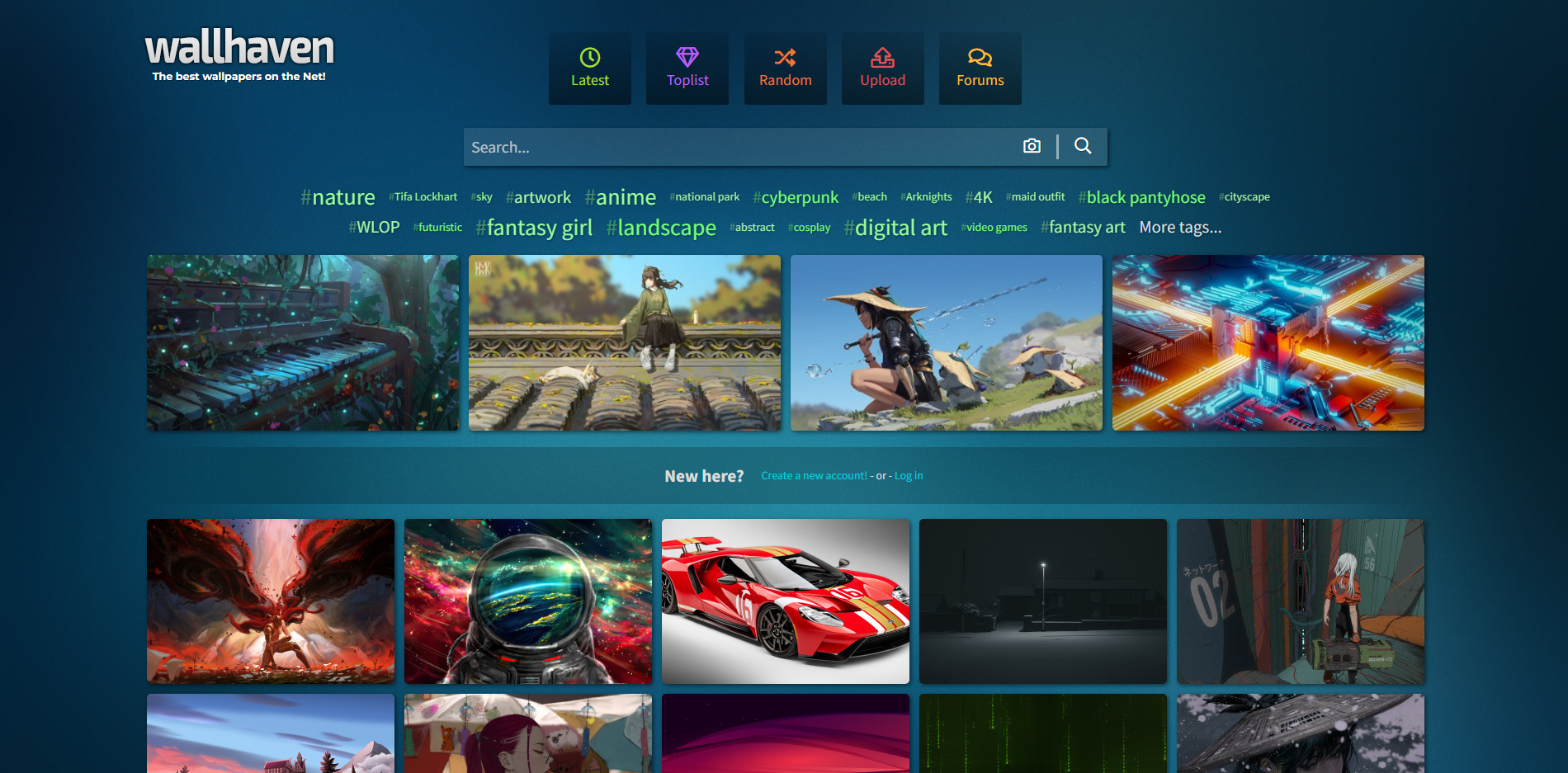1568x773 pixels.
Task: Select the #landscape tag
Action: pos(661,228)
